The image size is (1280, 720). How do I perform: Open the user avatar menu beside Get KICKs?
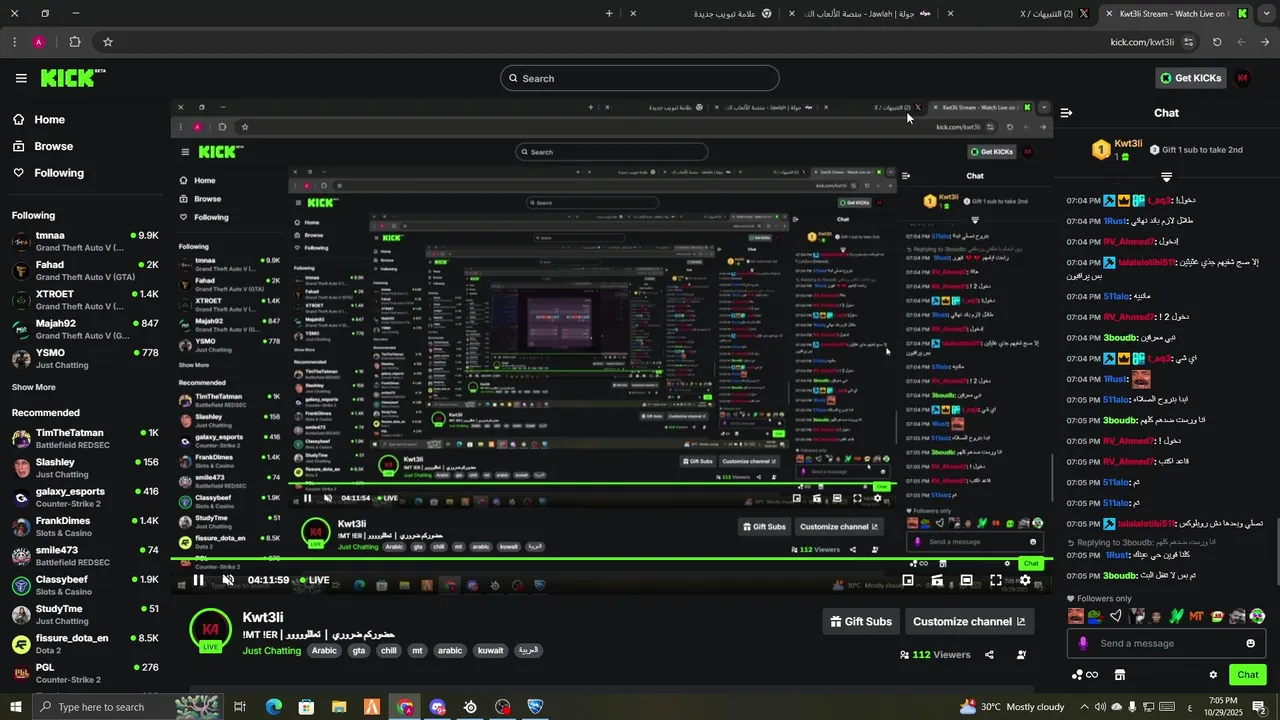coord(1243,78)
